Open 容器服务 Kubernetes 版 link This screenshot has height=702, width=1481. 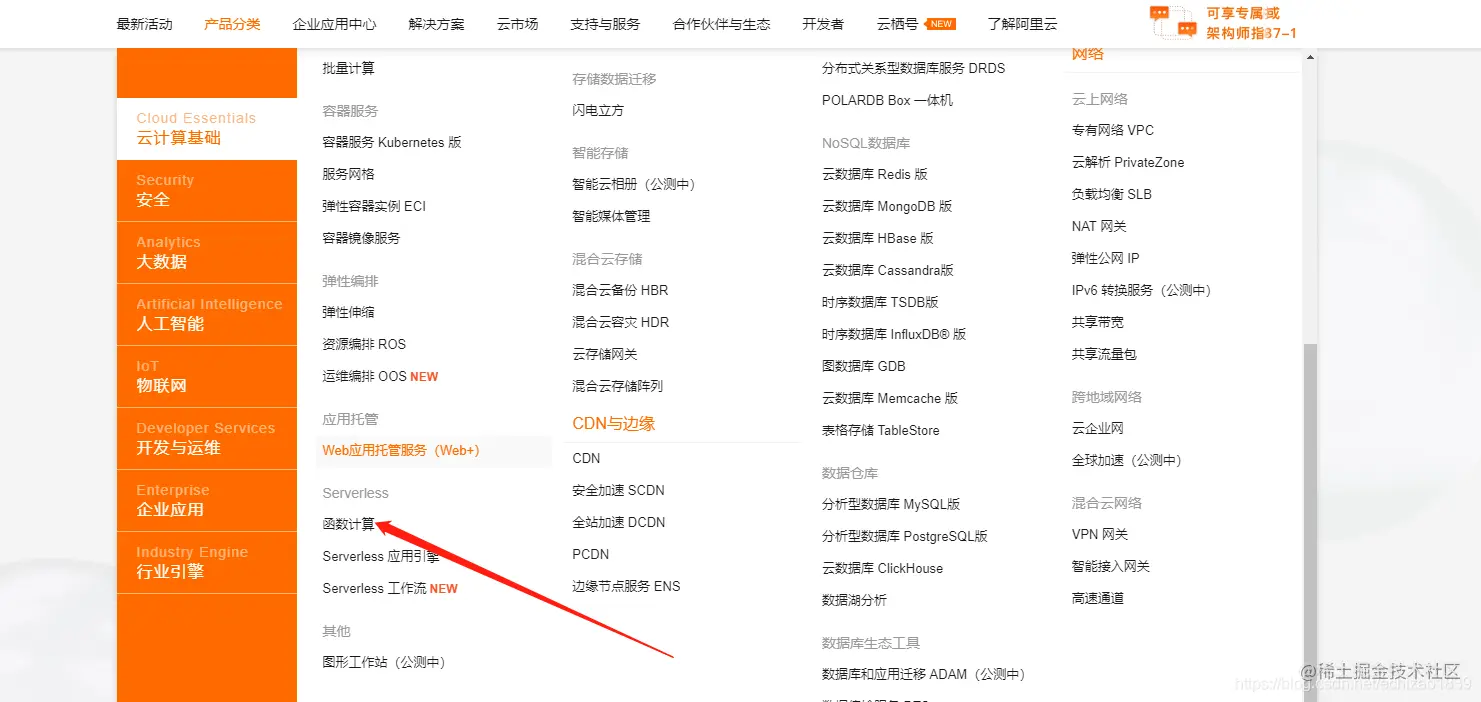pos(392,142)
